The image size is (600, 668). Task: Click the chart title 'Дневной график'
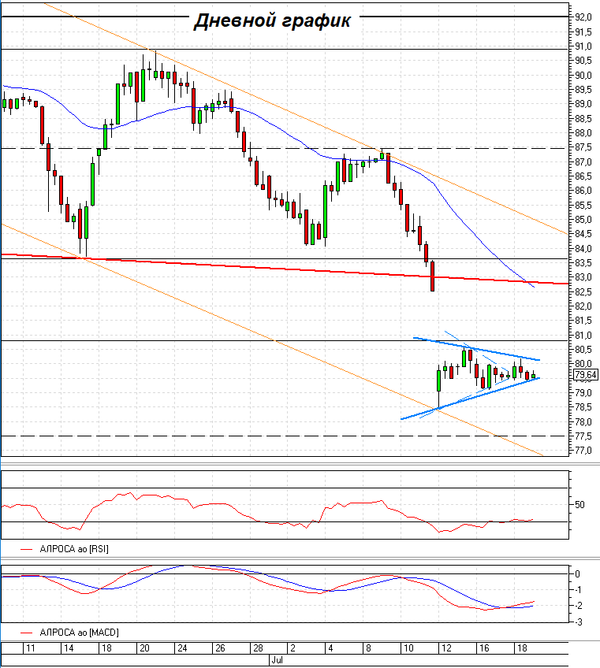pyautogui.click(x=272, y=20)
